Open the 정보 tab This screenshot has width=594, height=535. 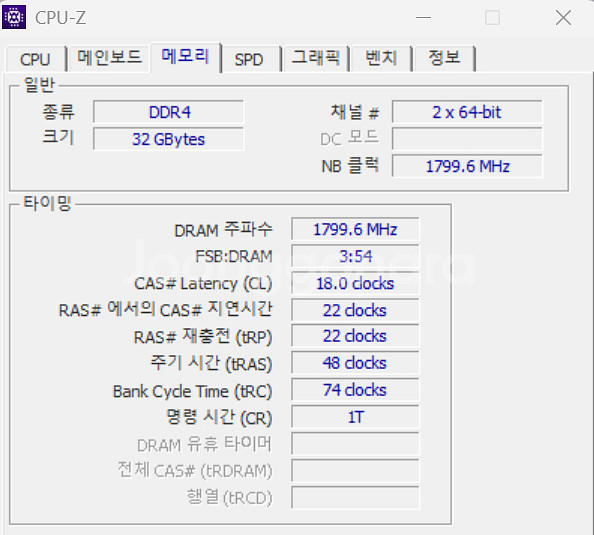coord(444,58)
